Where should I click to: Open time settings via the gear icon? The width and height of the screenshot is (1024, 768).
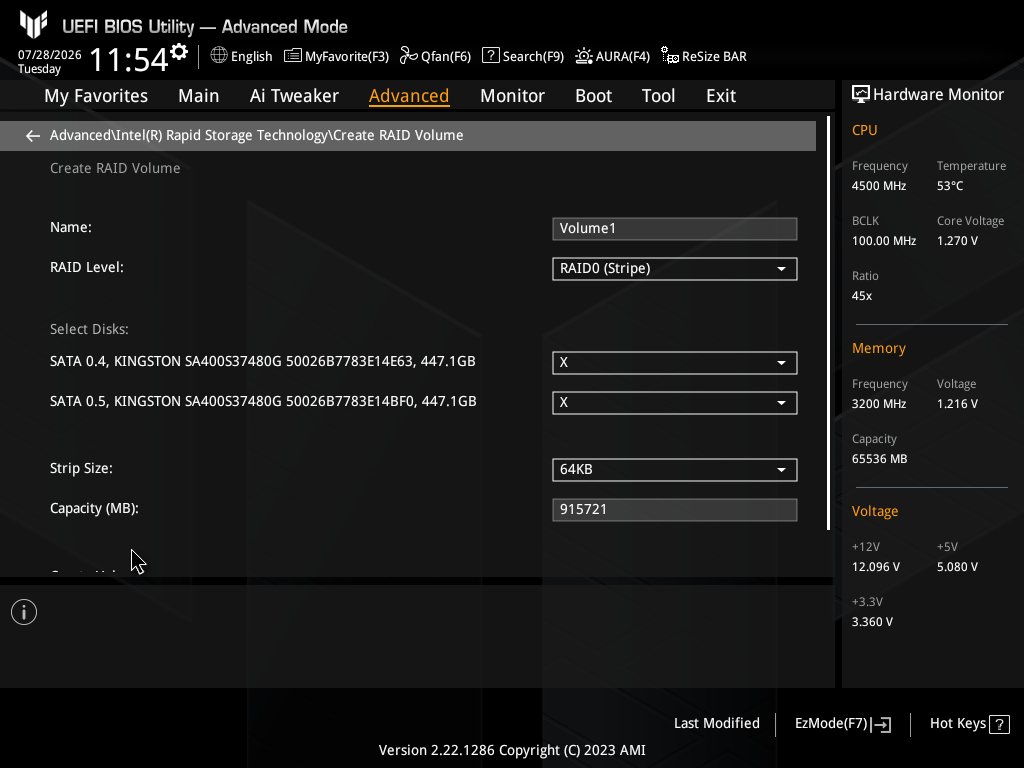click(179, 51)
